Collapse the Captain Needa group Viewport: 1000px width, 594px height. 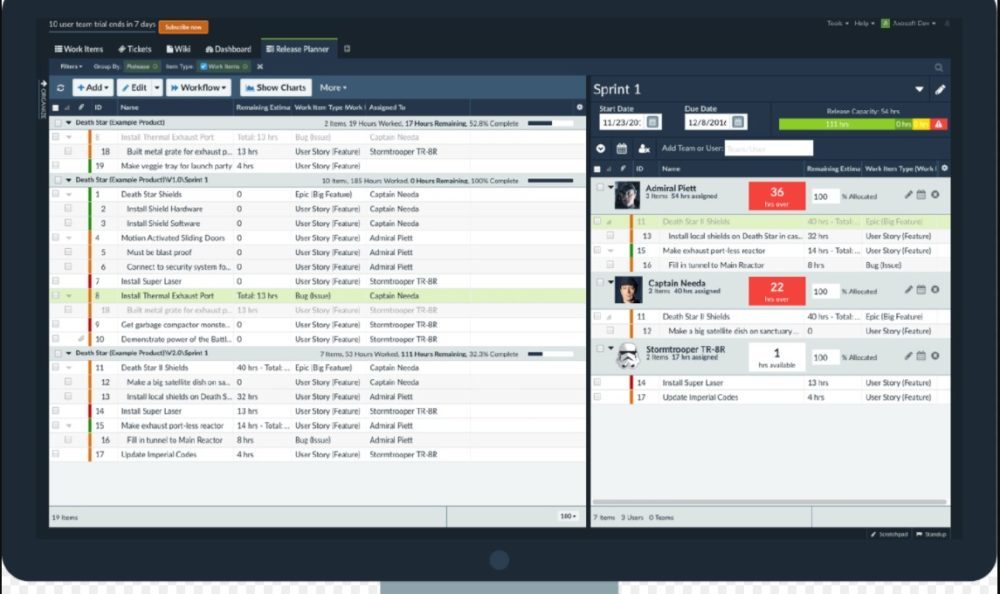coord(610,283)
